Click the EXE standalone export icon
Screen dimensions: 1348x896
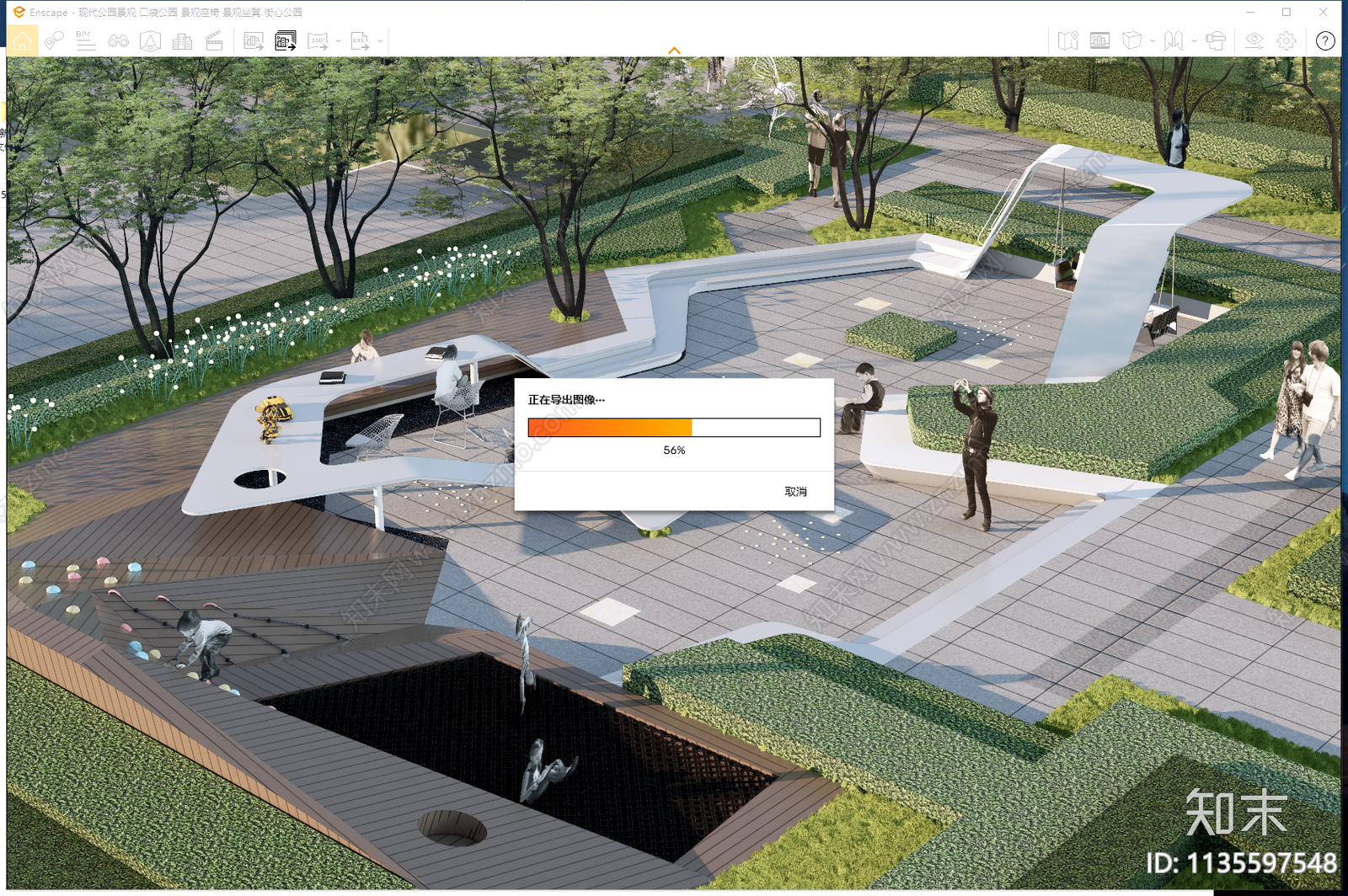360,40
